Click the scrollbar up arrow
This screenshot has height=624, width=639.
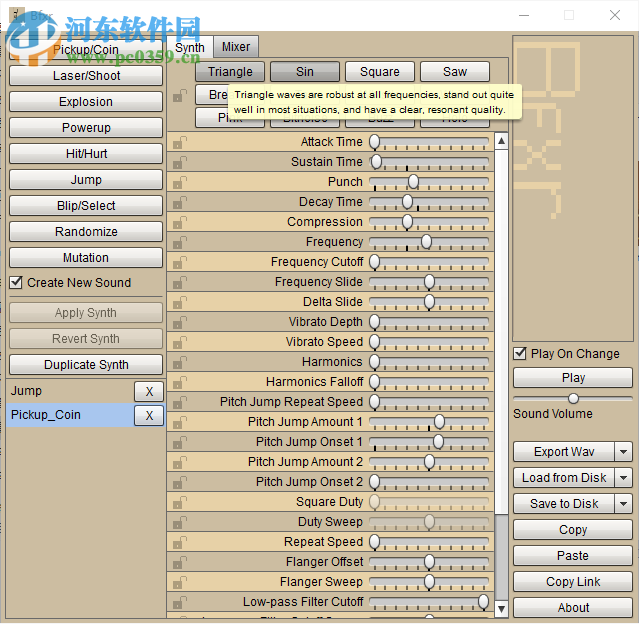click(501, 141)
